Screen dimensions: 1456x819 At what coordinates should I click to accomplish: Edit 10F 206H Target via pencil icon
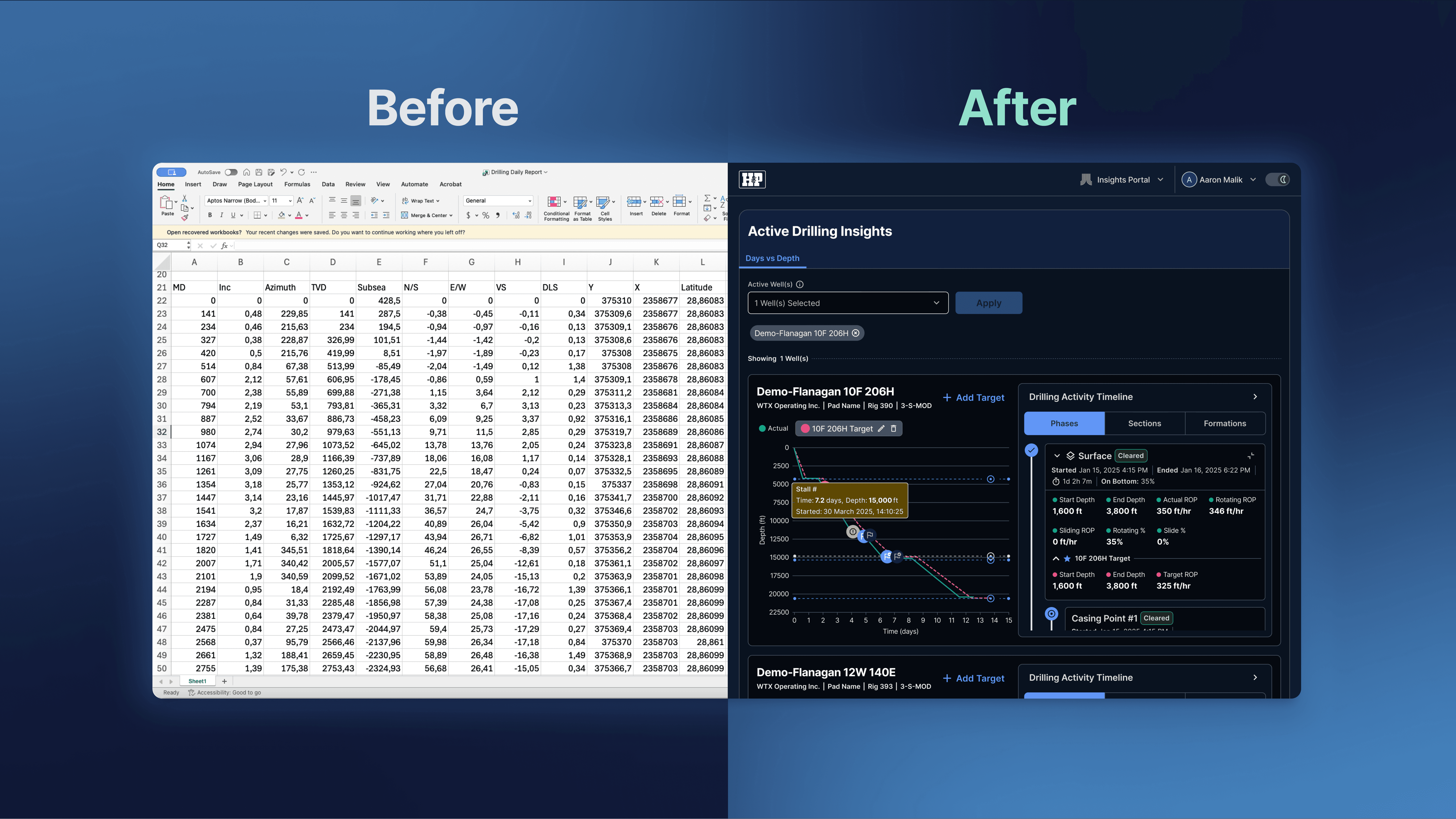point(881,428)
